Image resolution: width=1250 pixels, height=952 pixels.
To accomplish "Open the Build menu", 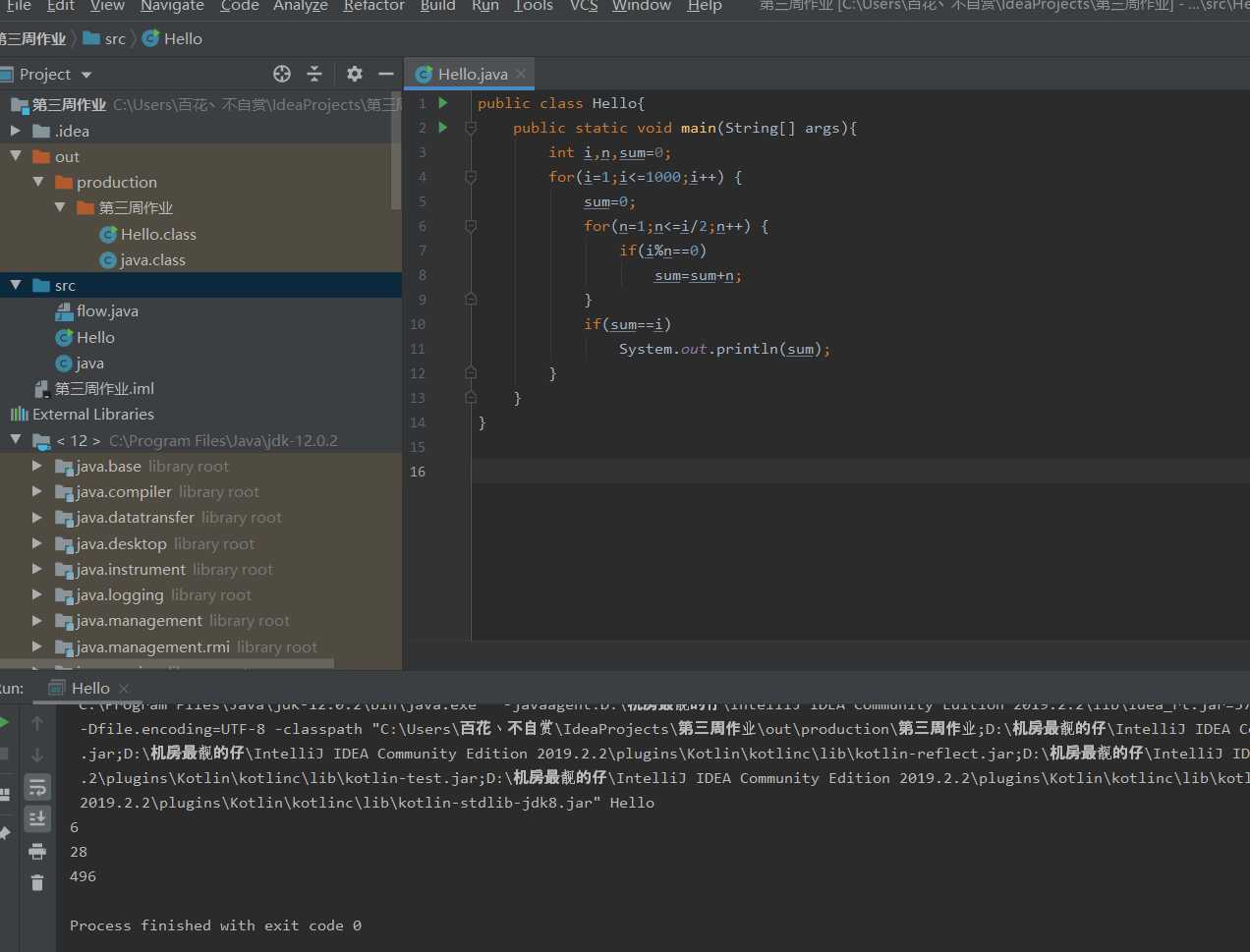I will pos(437,6).
